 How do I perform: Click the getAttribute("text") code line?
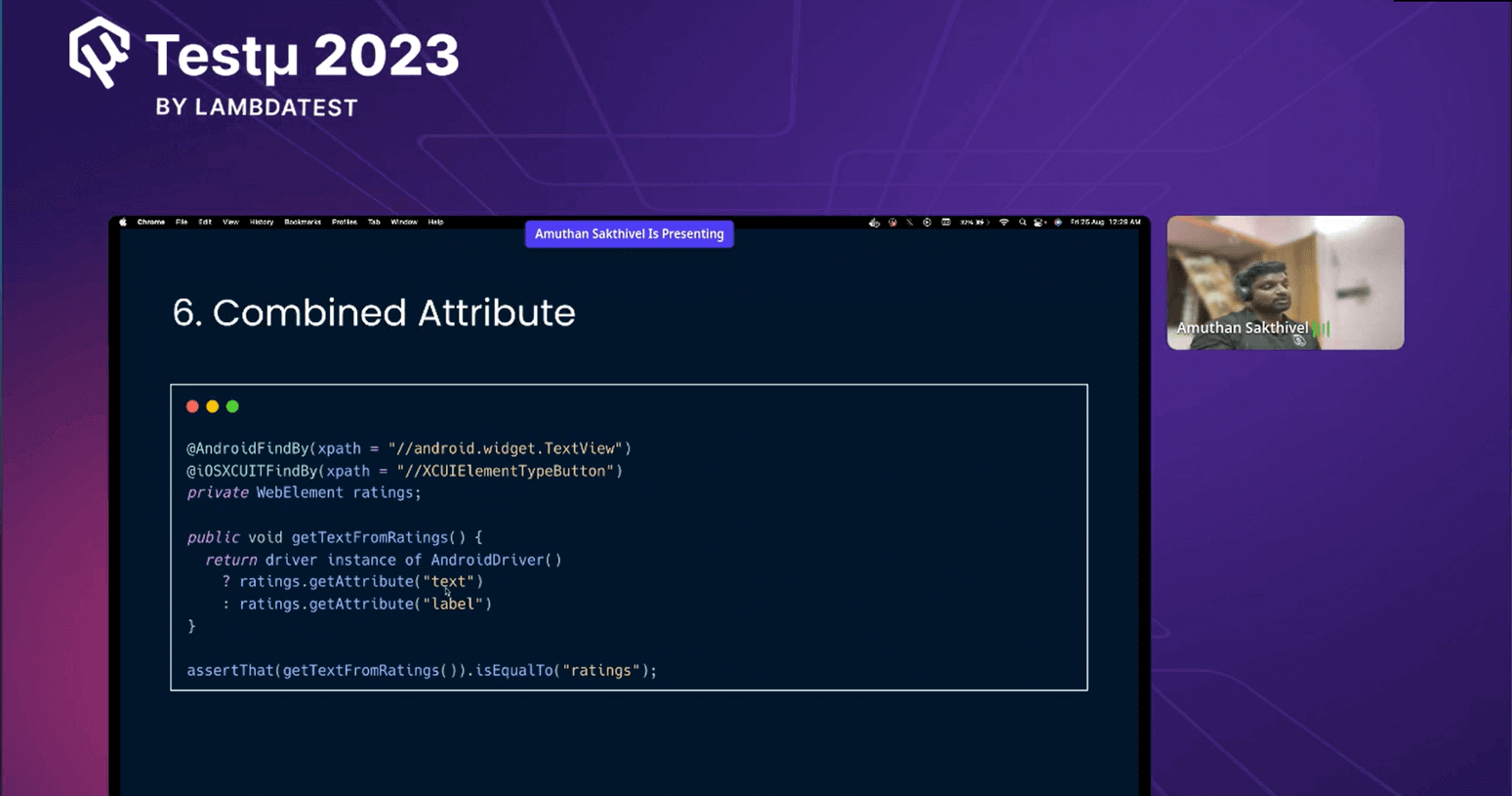click(352, 581)
